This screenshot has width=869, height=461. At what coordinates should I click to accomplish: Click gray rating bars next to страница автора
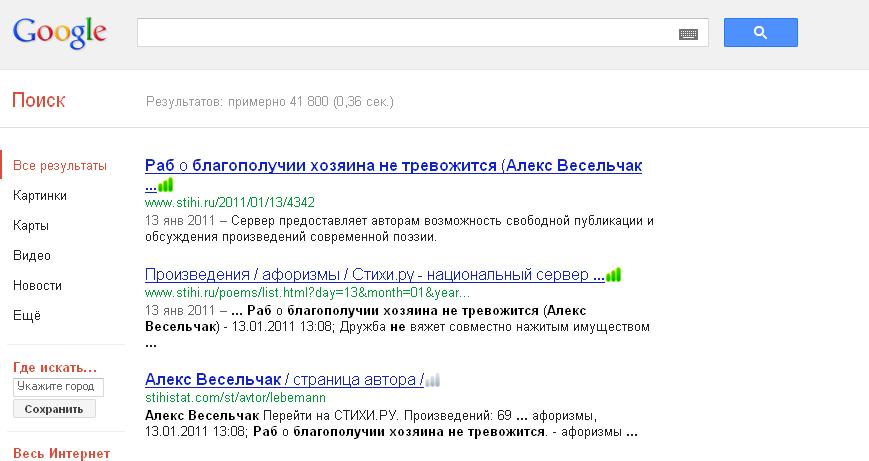click(433, 380)
